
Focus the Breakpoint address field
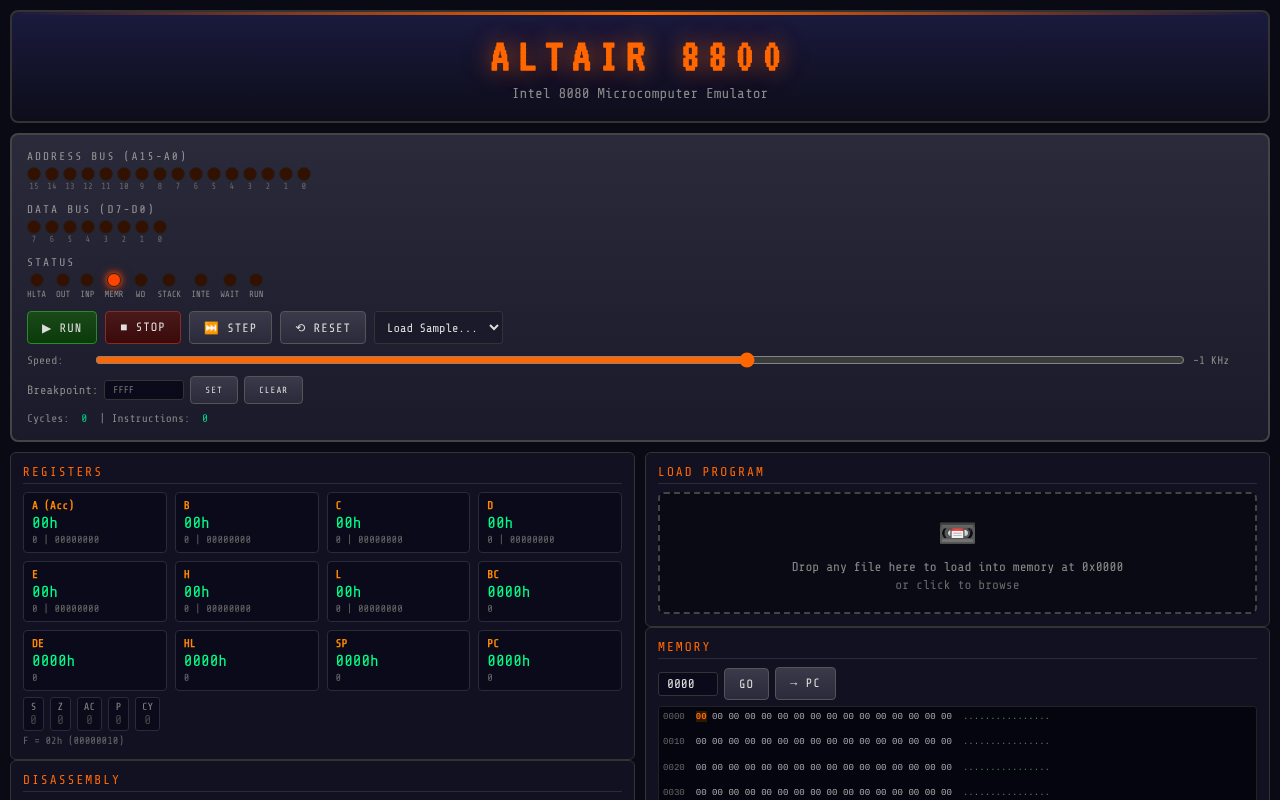coord(144,390)
